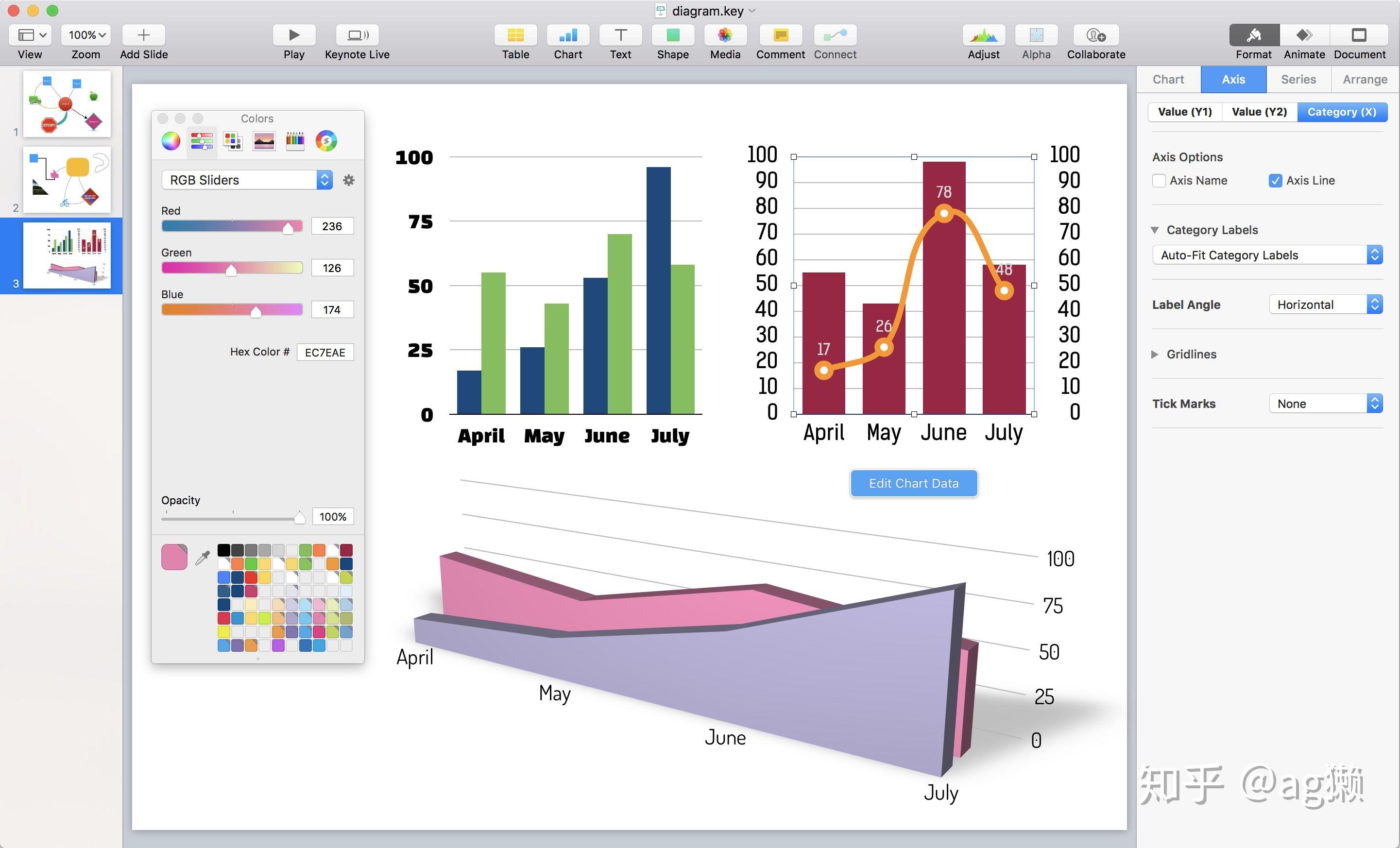This screenshot has width=1400, height=848.
Task: Click the Edit Chart Data button
Action: pyautogui.click(x=914, y=483)
